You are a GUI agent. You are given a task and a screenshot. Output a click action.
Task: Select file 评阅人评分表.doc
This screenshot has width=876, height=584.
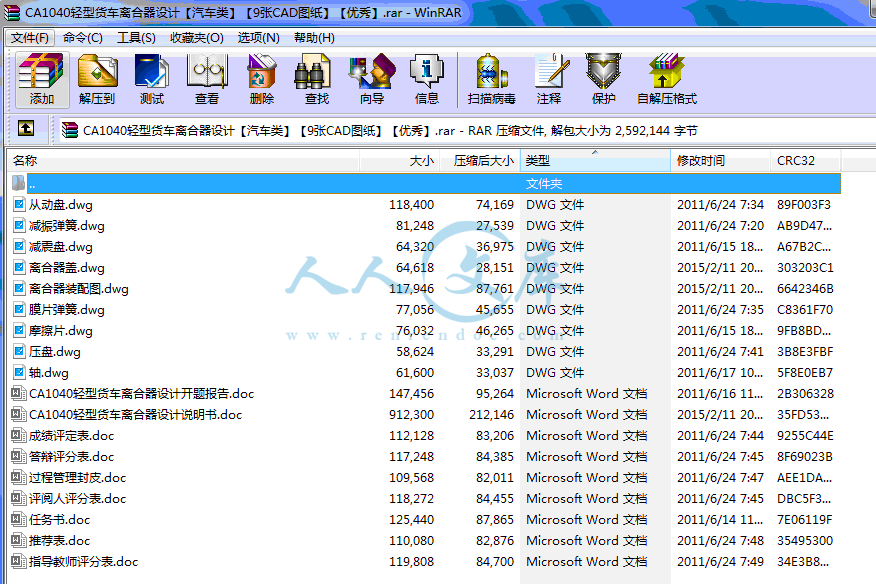(78, 498)
